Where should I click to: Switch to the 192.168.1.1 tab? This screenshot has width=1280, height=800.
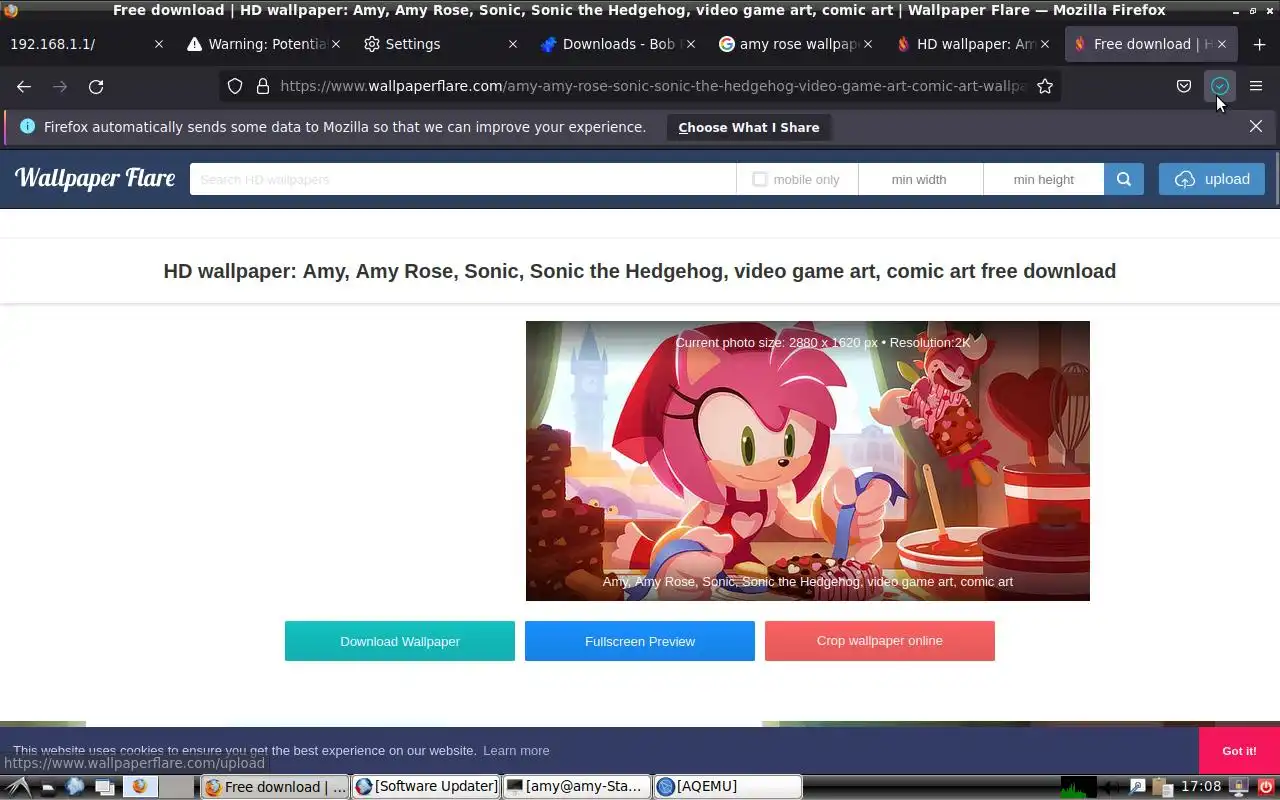point(87,44)
